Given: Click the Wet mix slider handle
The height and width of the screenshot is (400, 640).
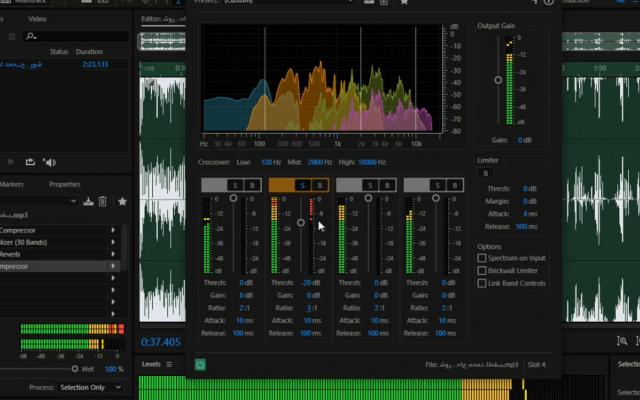Looking at the screenshot, I should [75, 369].
